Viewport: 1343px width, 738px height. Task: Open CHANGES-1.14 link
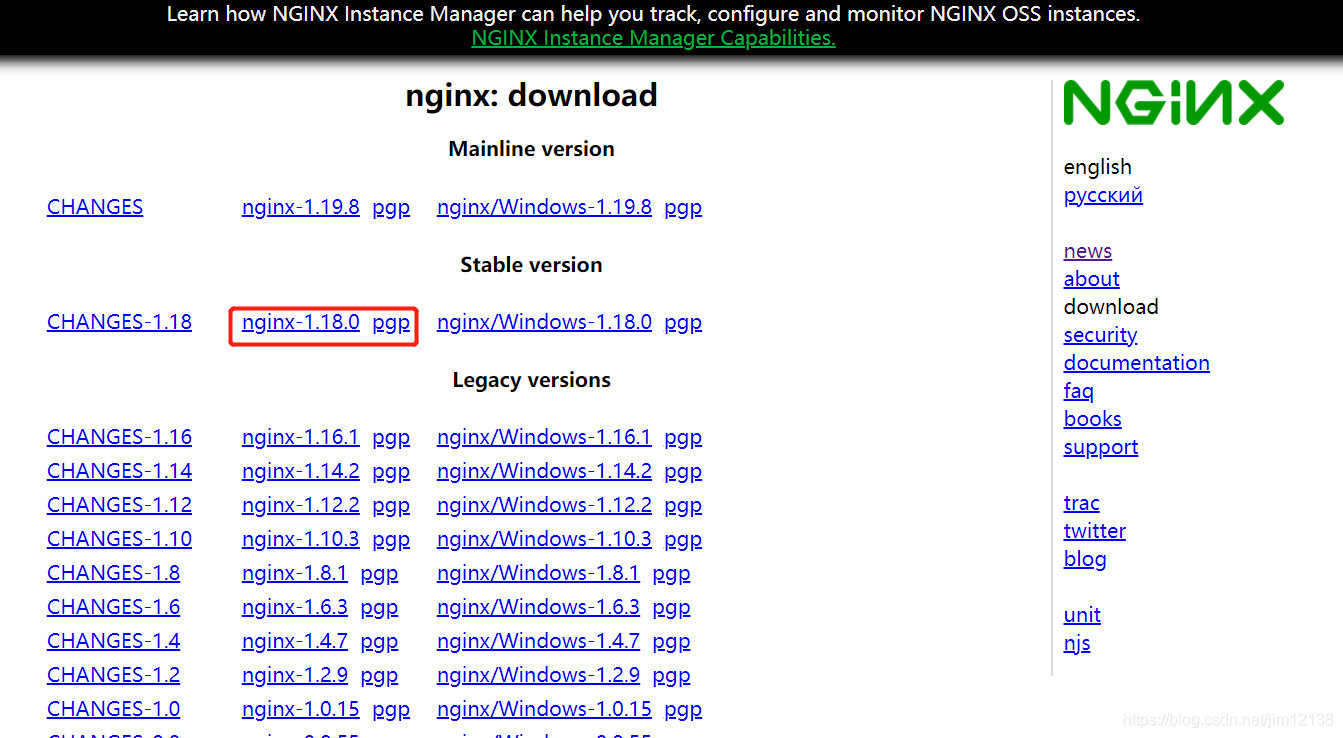[x=119, y=471]
